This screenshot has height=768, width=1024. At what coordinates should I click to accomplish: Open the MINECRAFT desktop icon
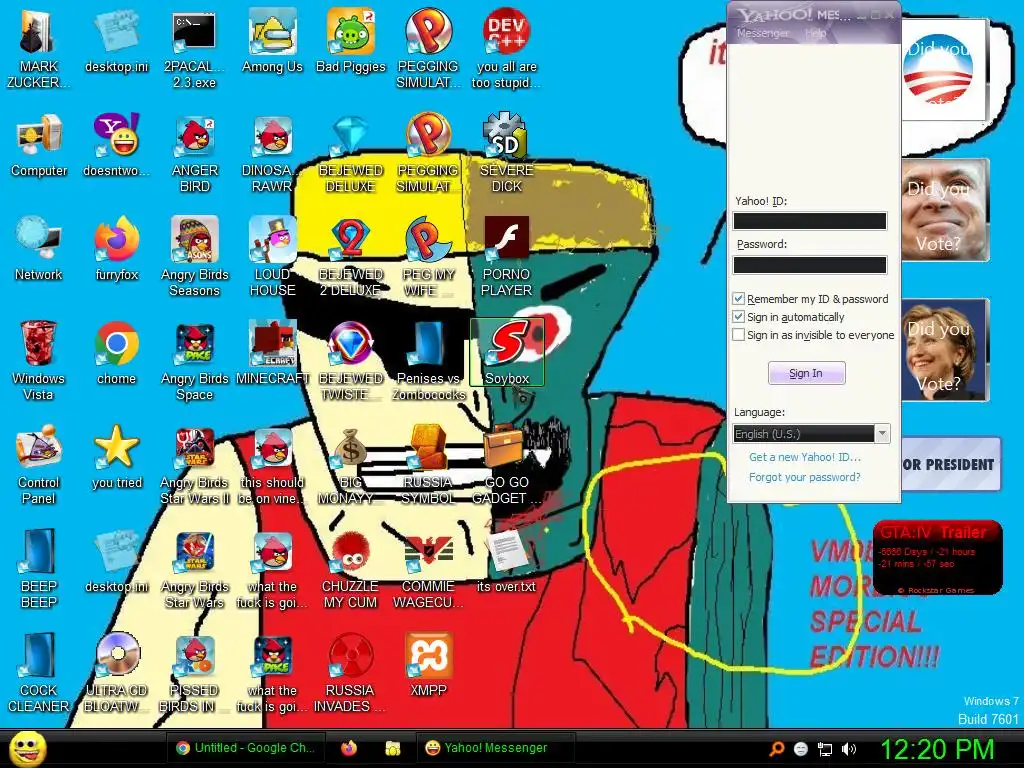[x=272, y=353]
